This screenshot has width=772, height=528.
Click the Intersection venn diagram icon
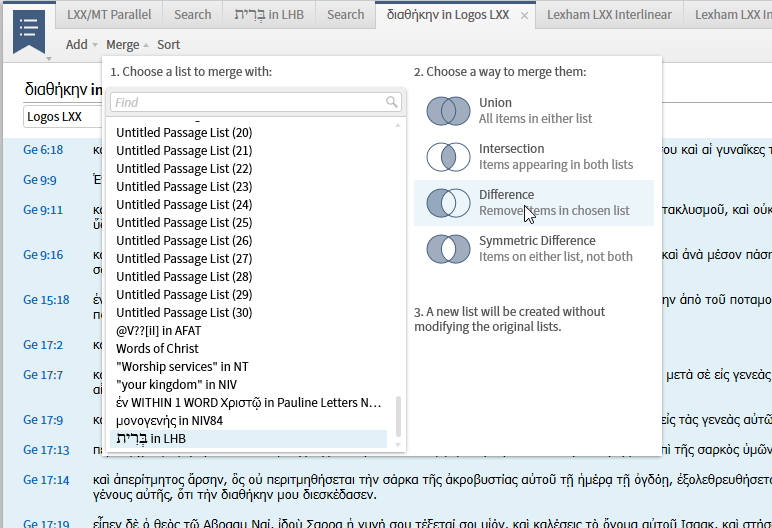[x=448, y=157]
